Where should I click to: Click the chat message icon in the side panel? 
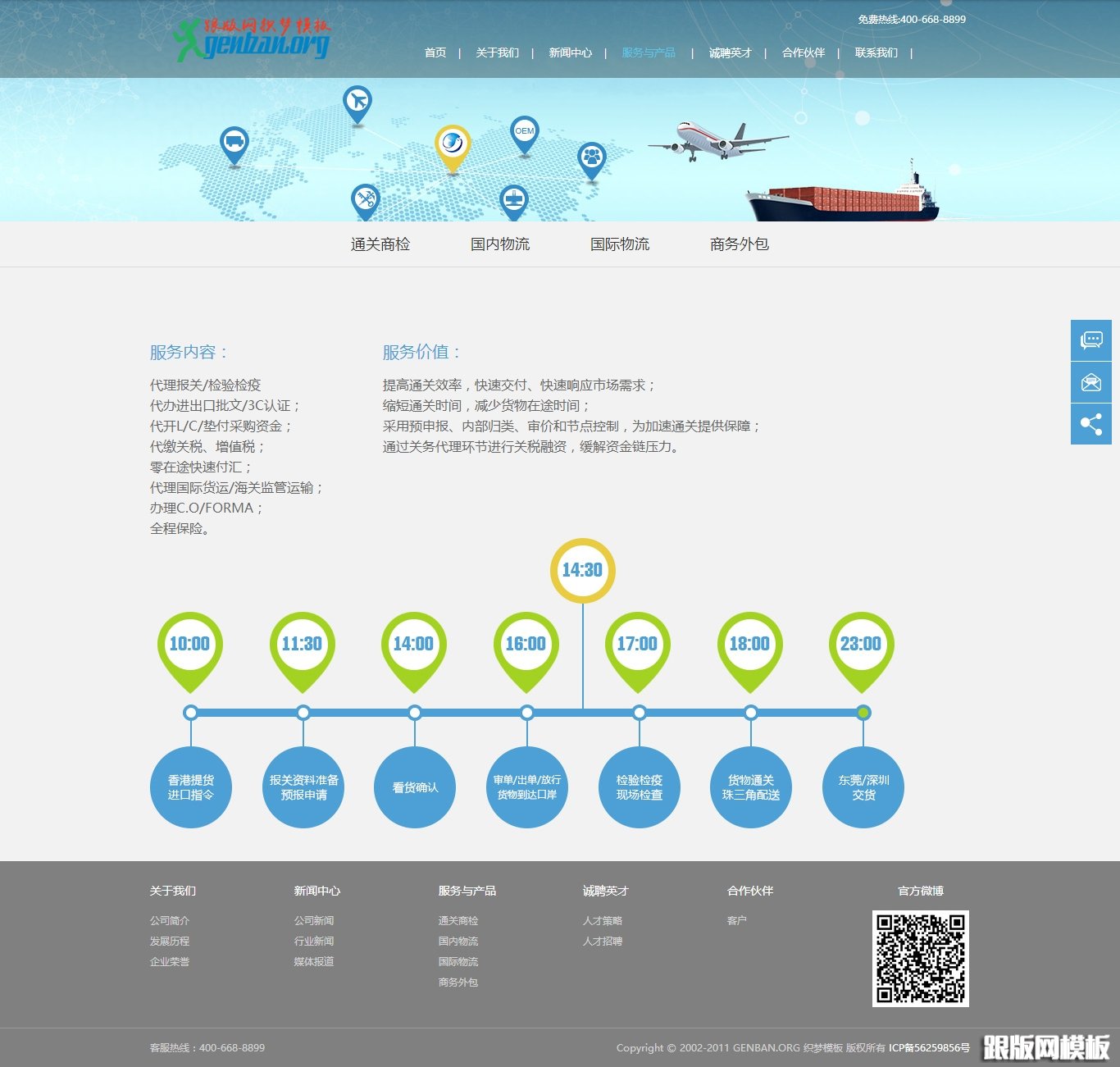[1090, 340]
